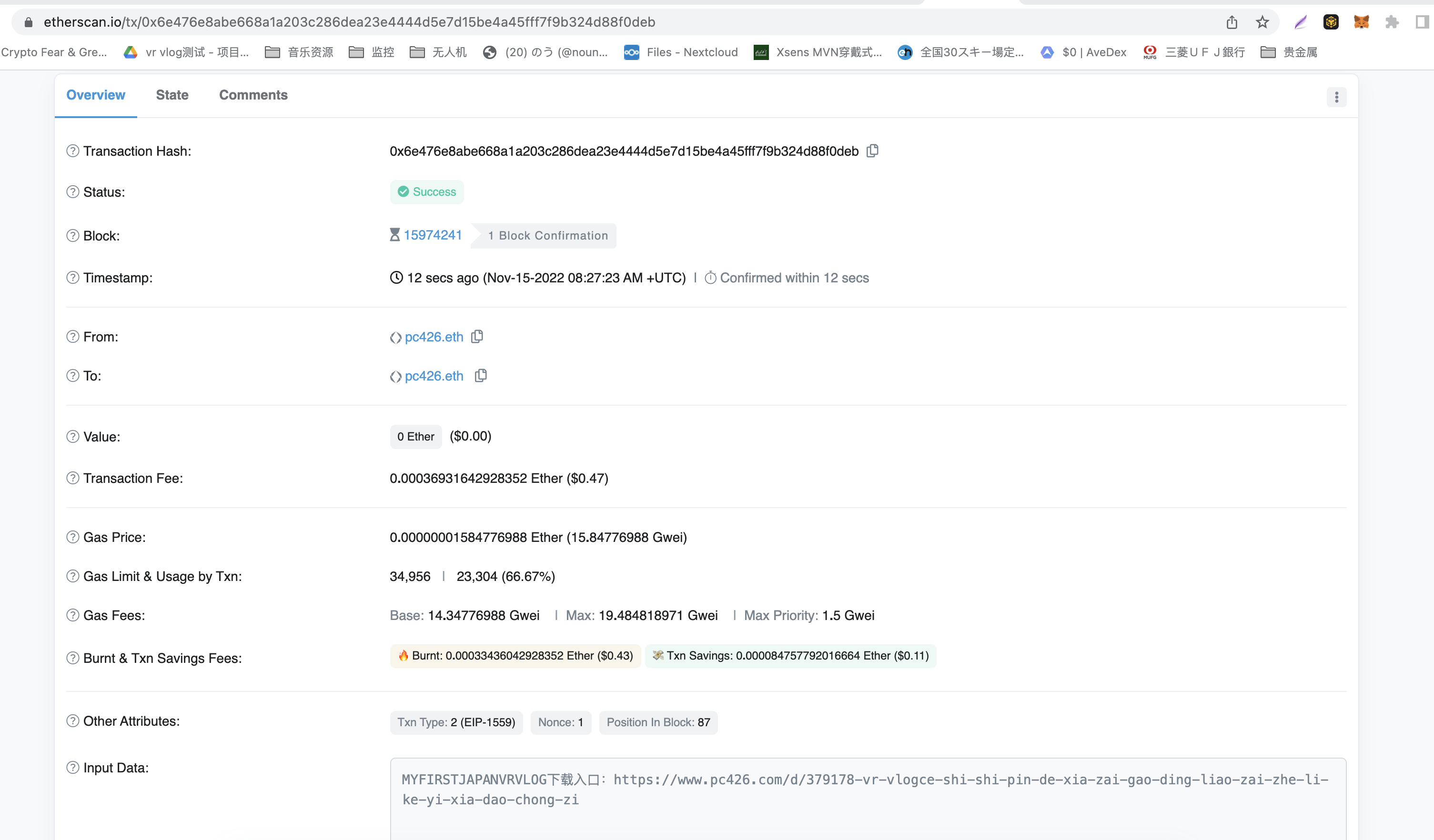Viewport: 1434px width, 840px height.
Task: Copy the From address pc426.eth
Action: point(477,337)
